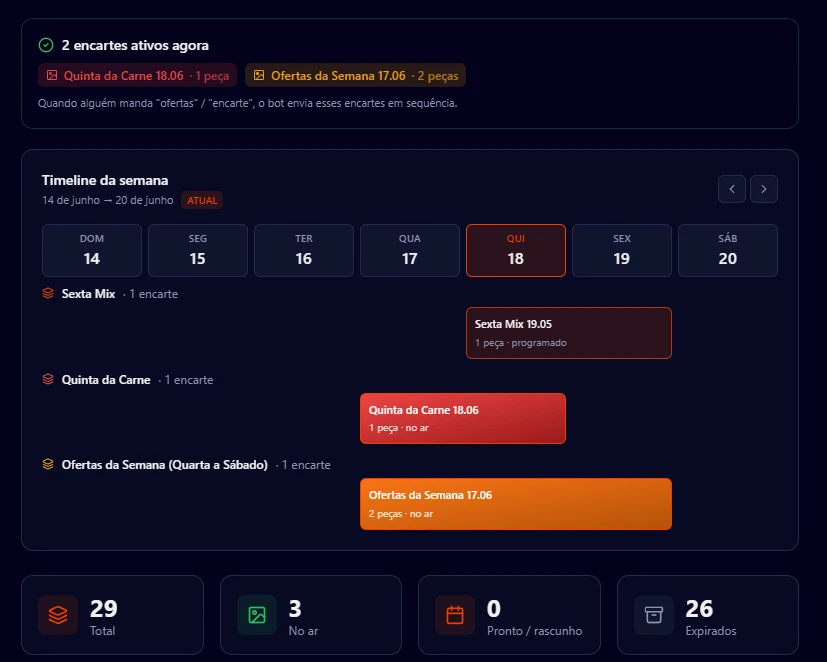Open the red Quinta da Carne 18.06 timeline bar
This screenshot has width=827, height=662.
(463, 418)
